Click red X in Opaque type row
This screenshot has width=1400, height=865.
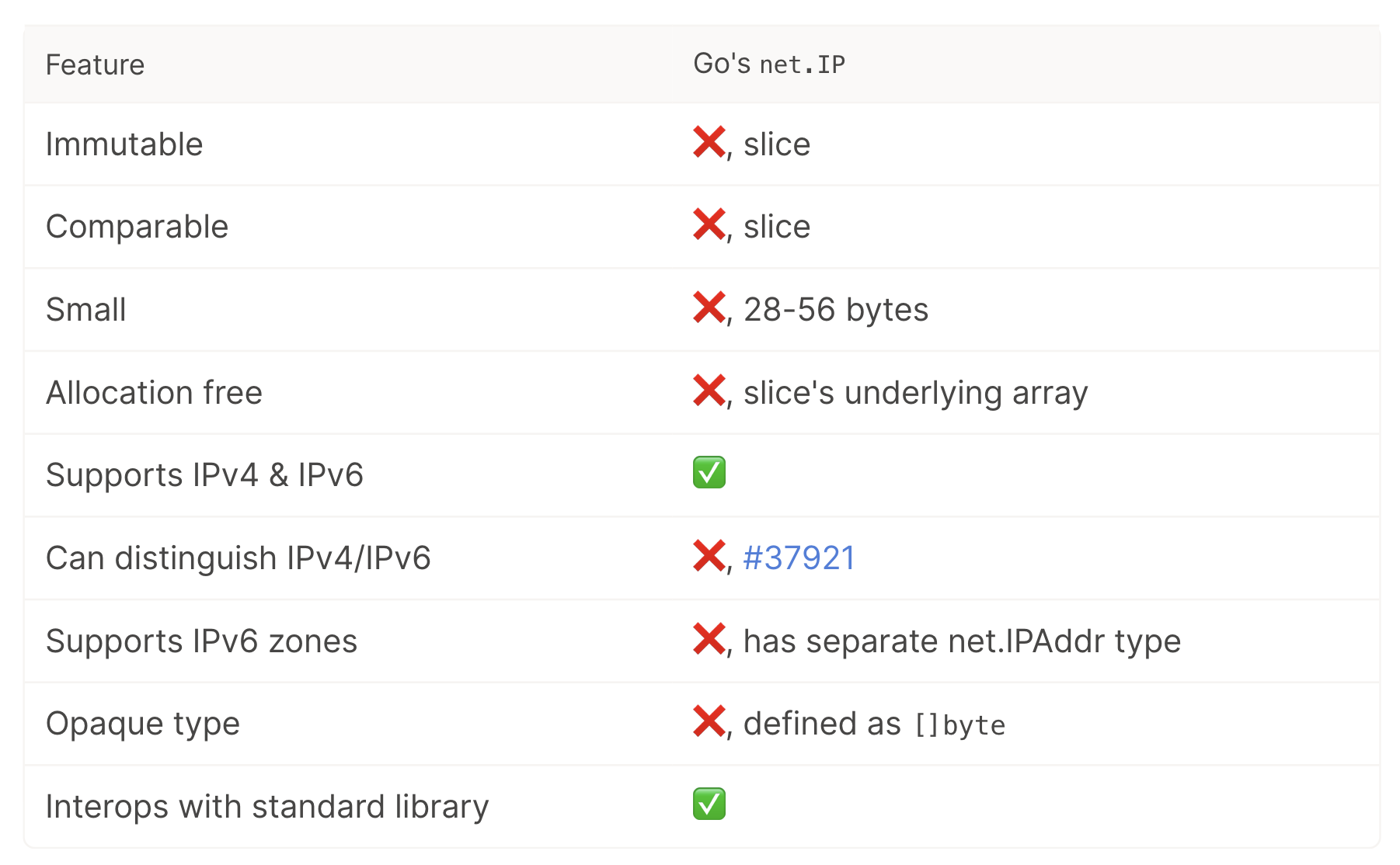(x=709, y=722)
